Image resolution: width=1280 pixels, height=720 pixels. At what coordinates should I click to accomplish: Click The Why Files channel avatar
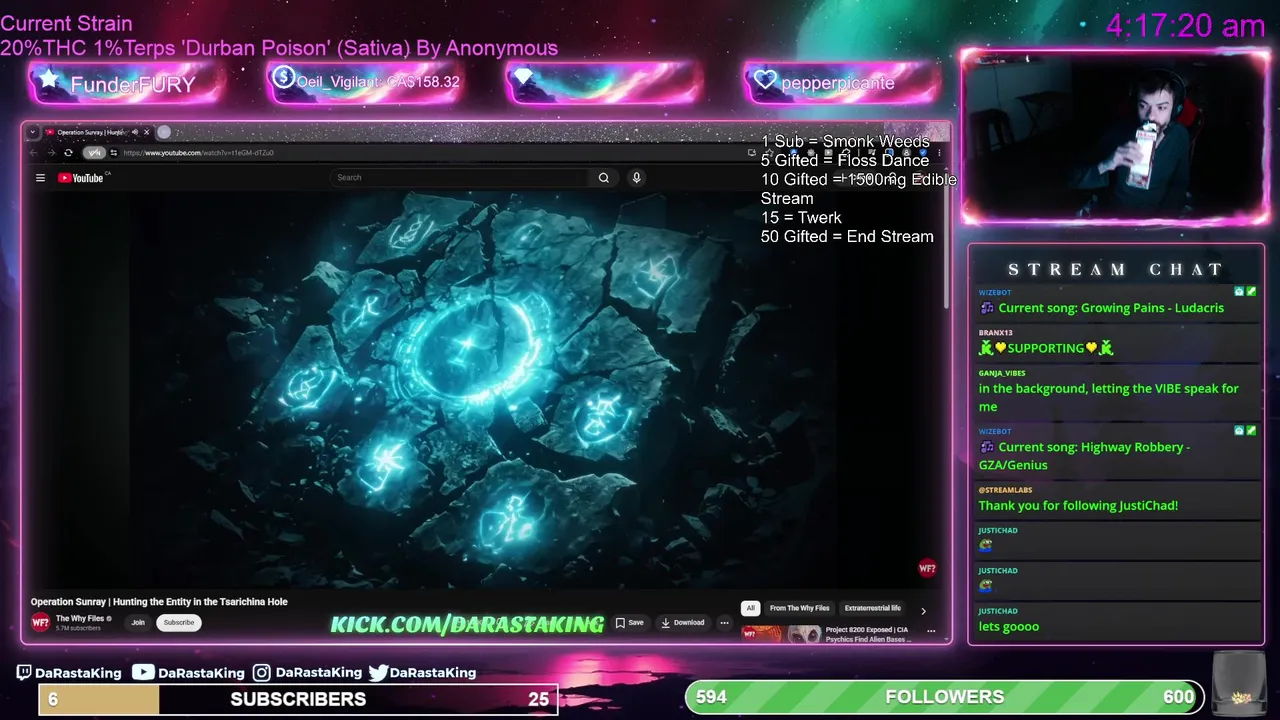coord(40,622)
